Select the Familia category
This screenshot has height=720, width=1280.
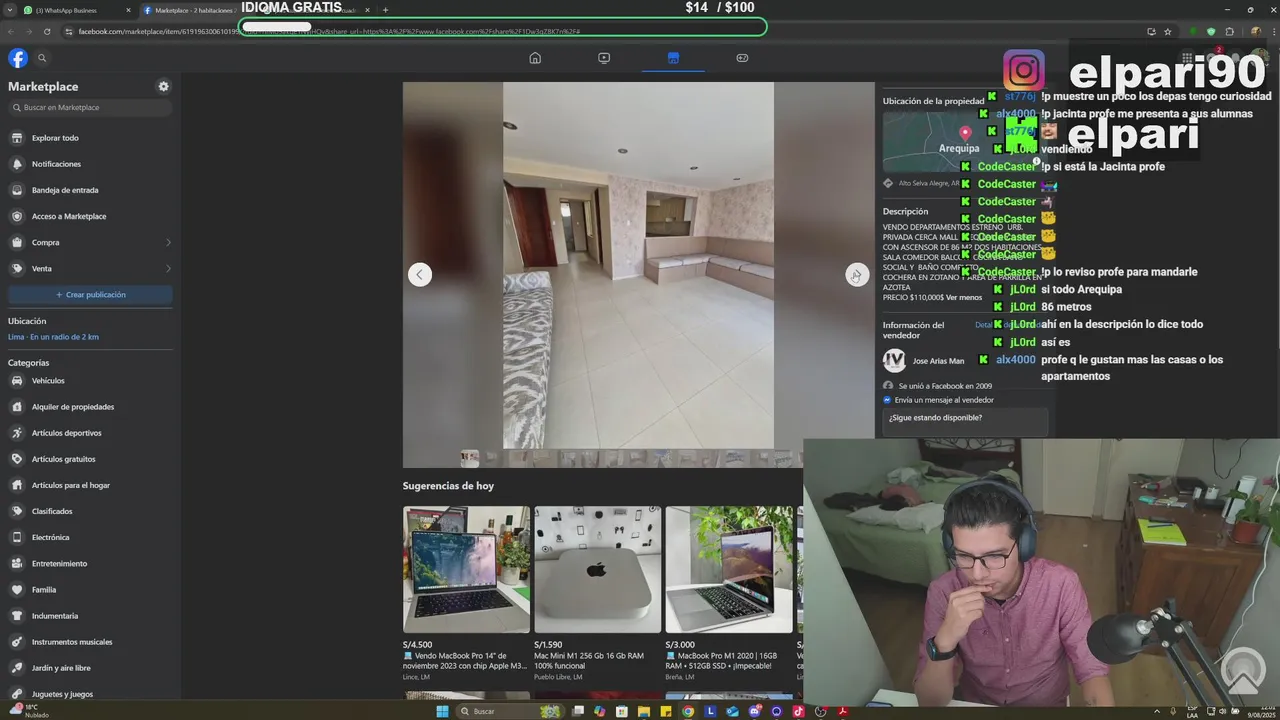(90, 590)
